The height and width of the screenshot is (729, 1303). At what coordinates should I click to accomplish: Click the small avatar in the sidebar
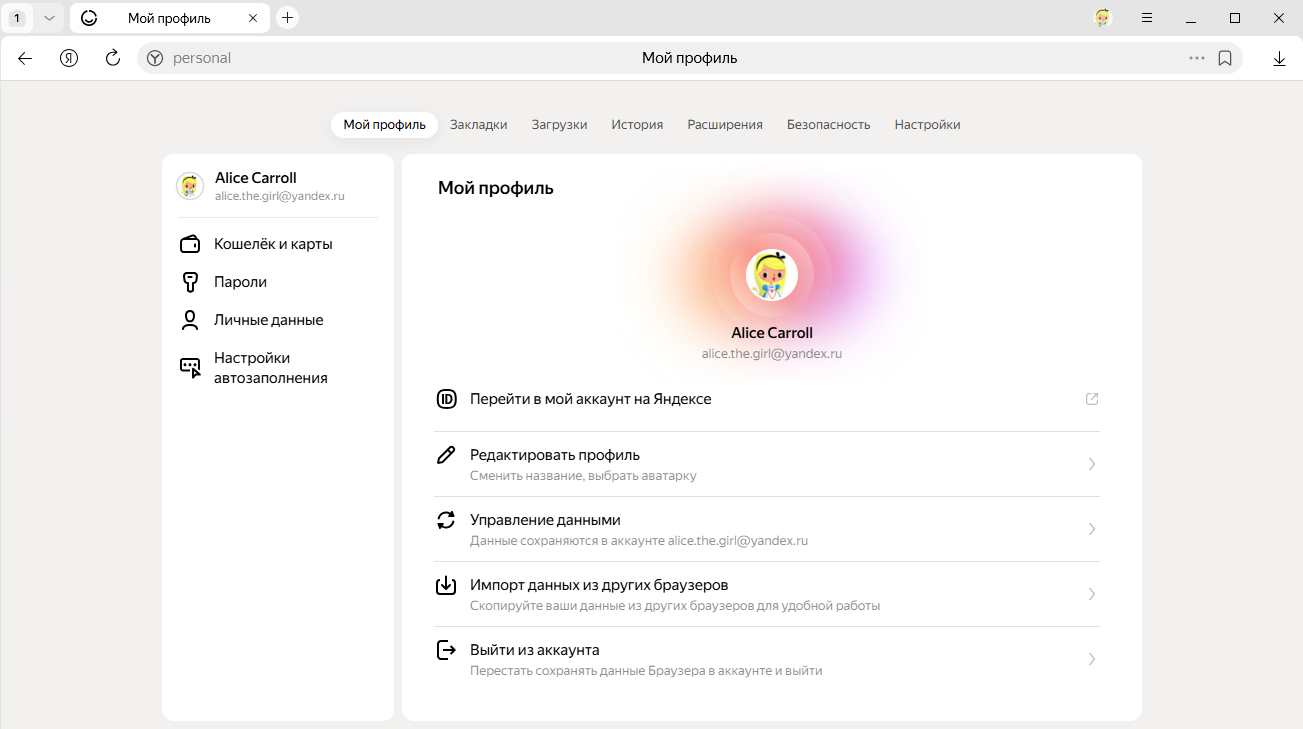(x=190, y=186)
